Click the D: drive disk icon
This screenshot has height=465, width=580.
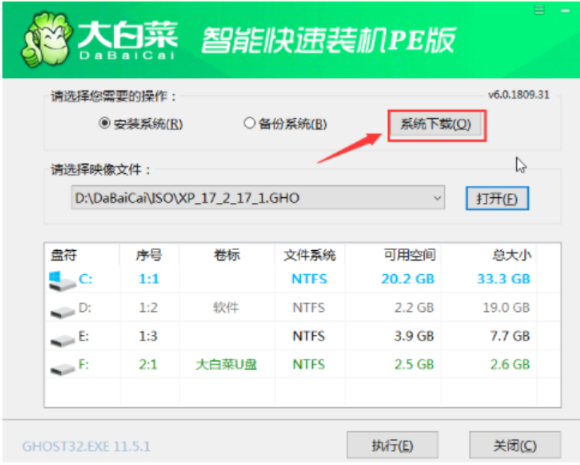pos(63,311)
